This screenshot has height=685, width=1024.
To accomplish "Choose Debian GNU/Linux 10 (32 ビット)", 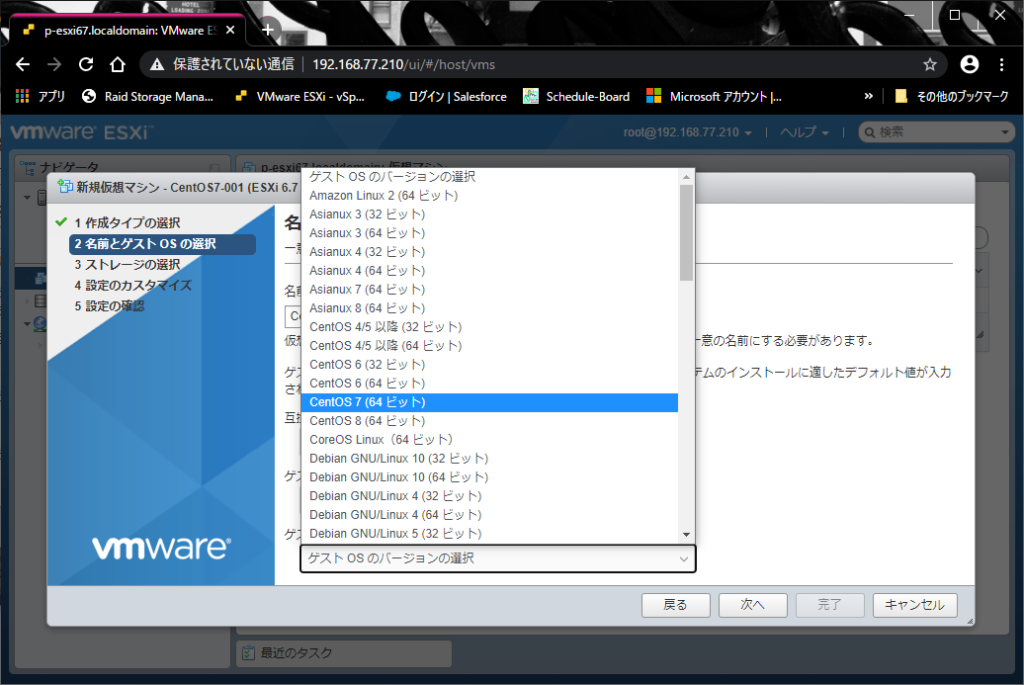I will (489, 458).
